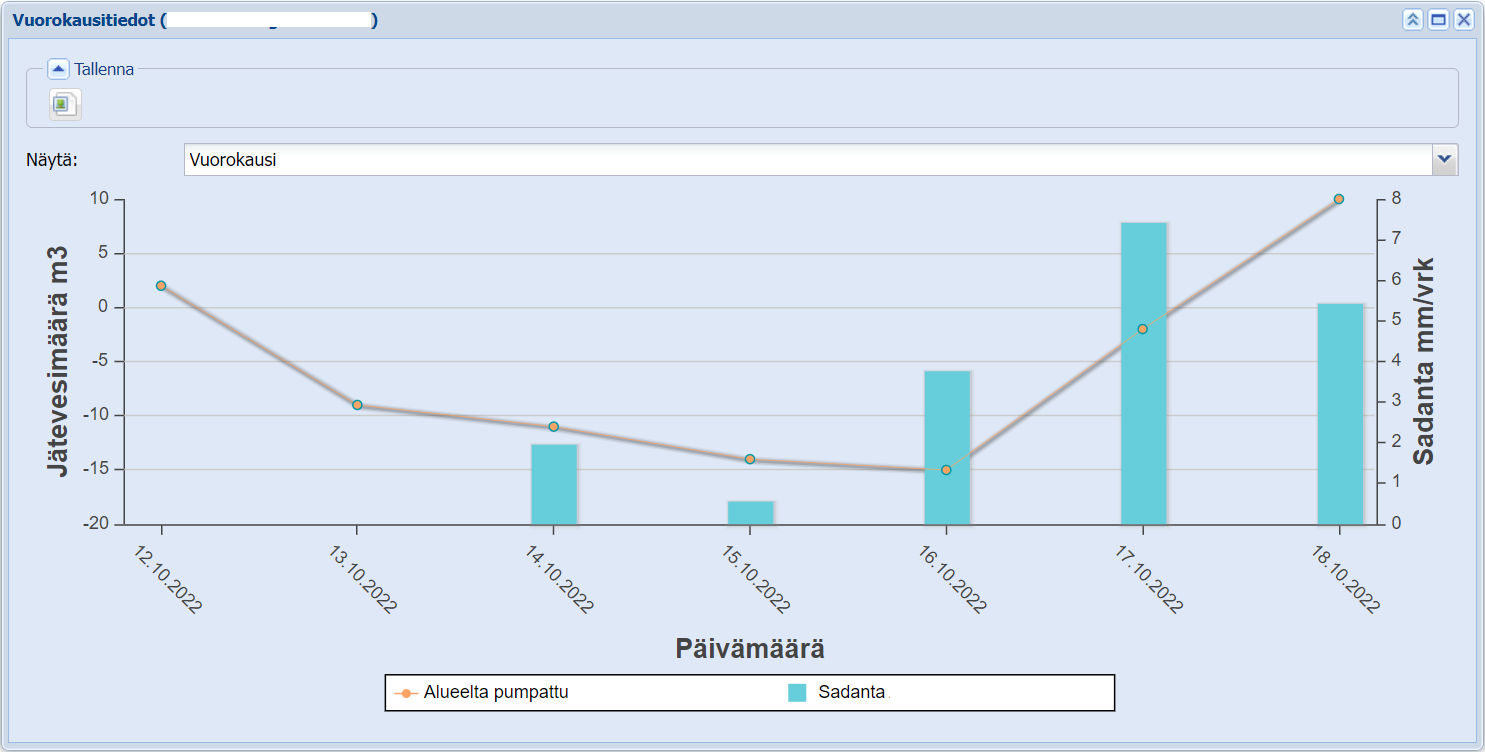
Task: Toggle the Alueelta pumpattu legend entry
Action: click(481, 692)
